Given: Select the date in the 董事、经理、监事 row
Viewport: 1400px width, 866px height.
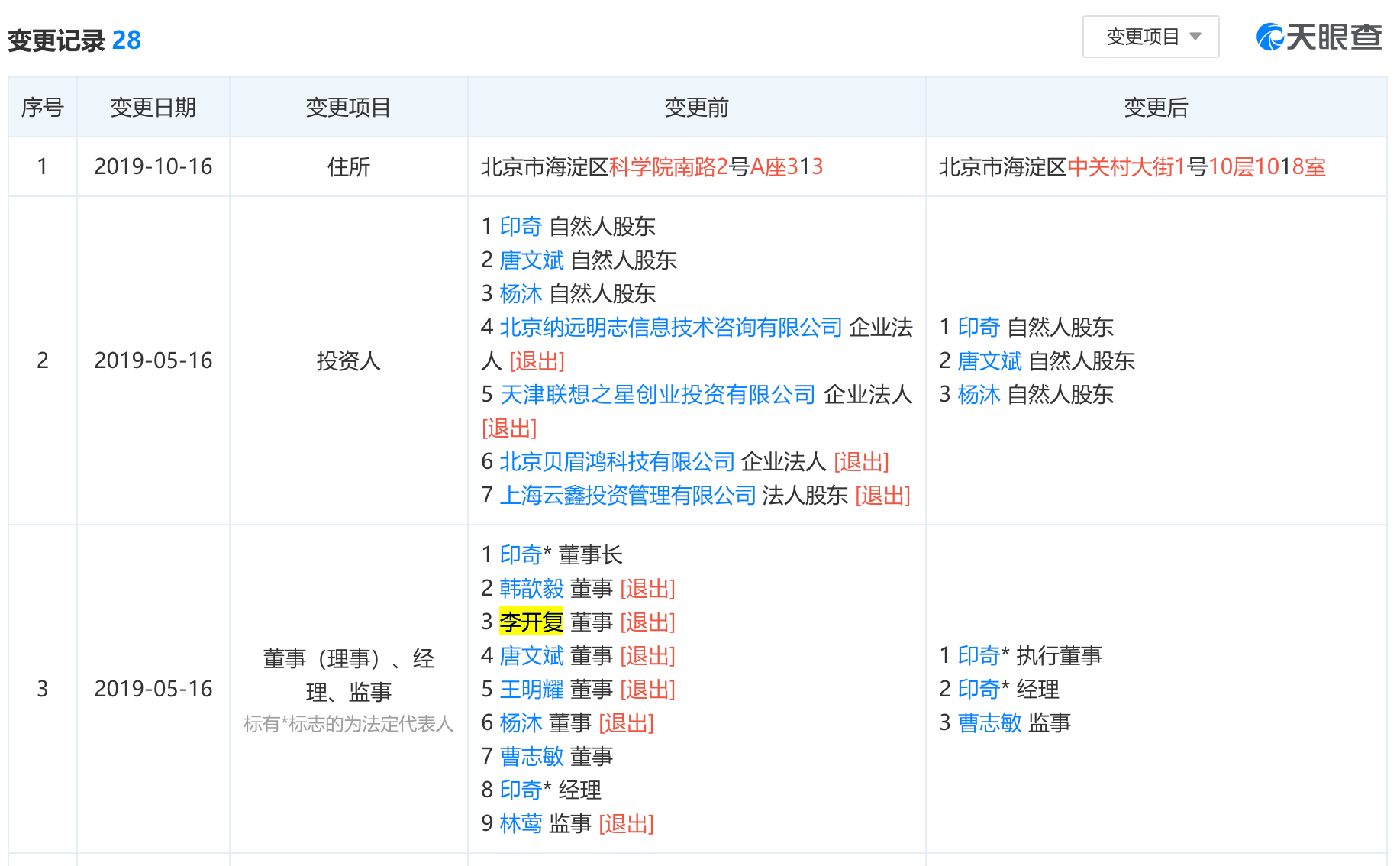Looking at the screenshot, I should (x=153, y=689).
